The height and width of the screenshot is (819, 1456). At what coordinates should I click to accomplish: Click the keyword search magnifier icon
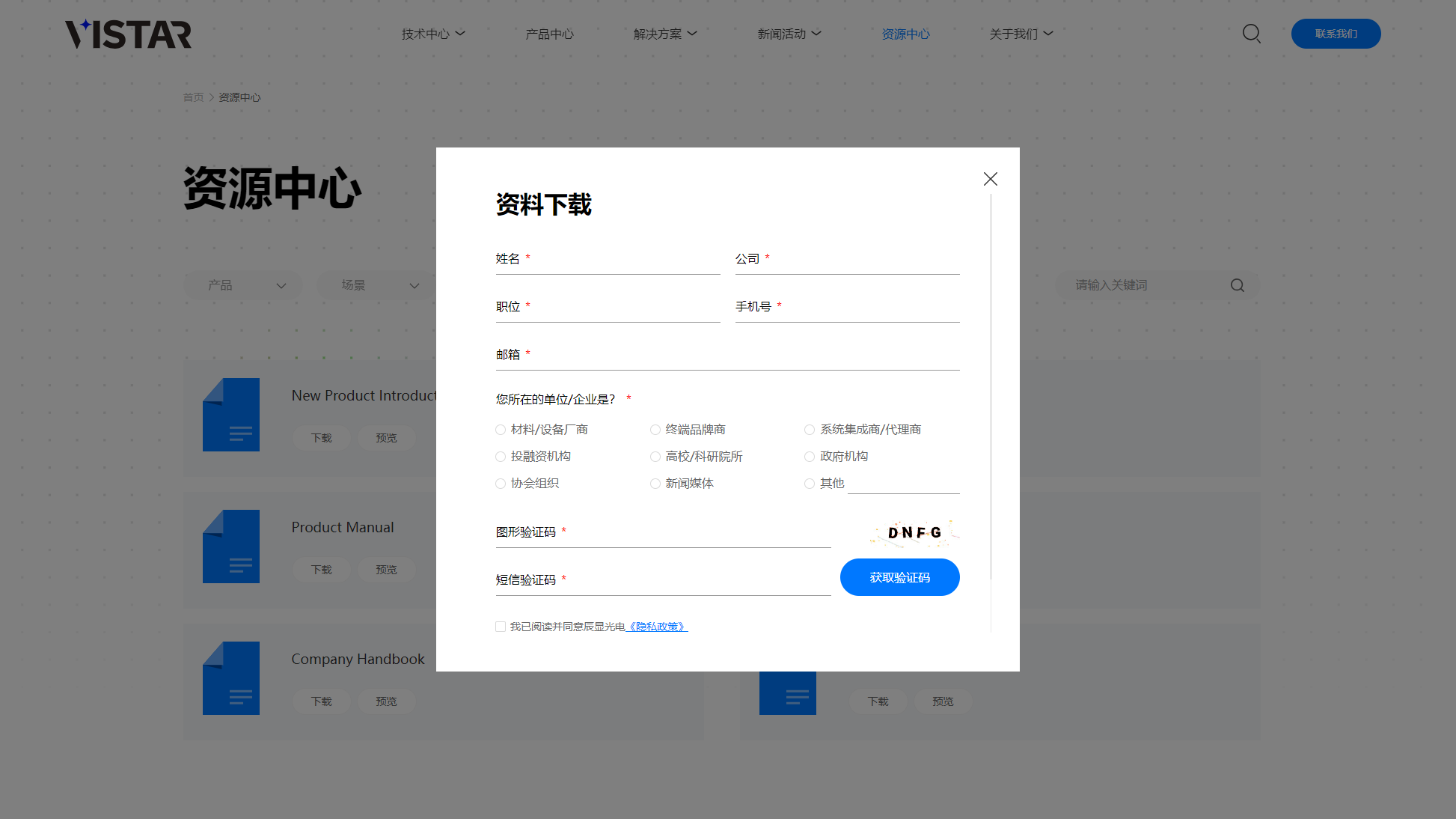pyautogui.click(x=1237, y=285)
